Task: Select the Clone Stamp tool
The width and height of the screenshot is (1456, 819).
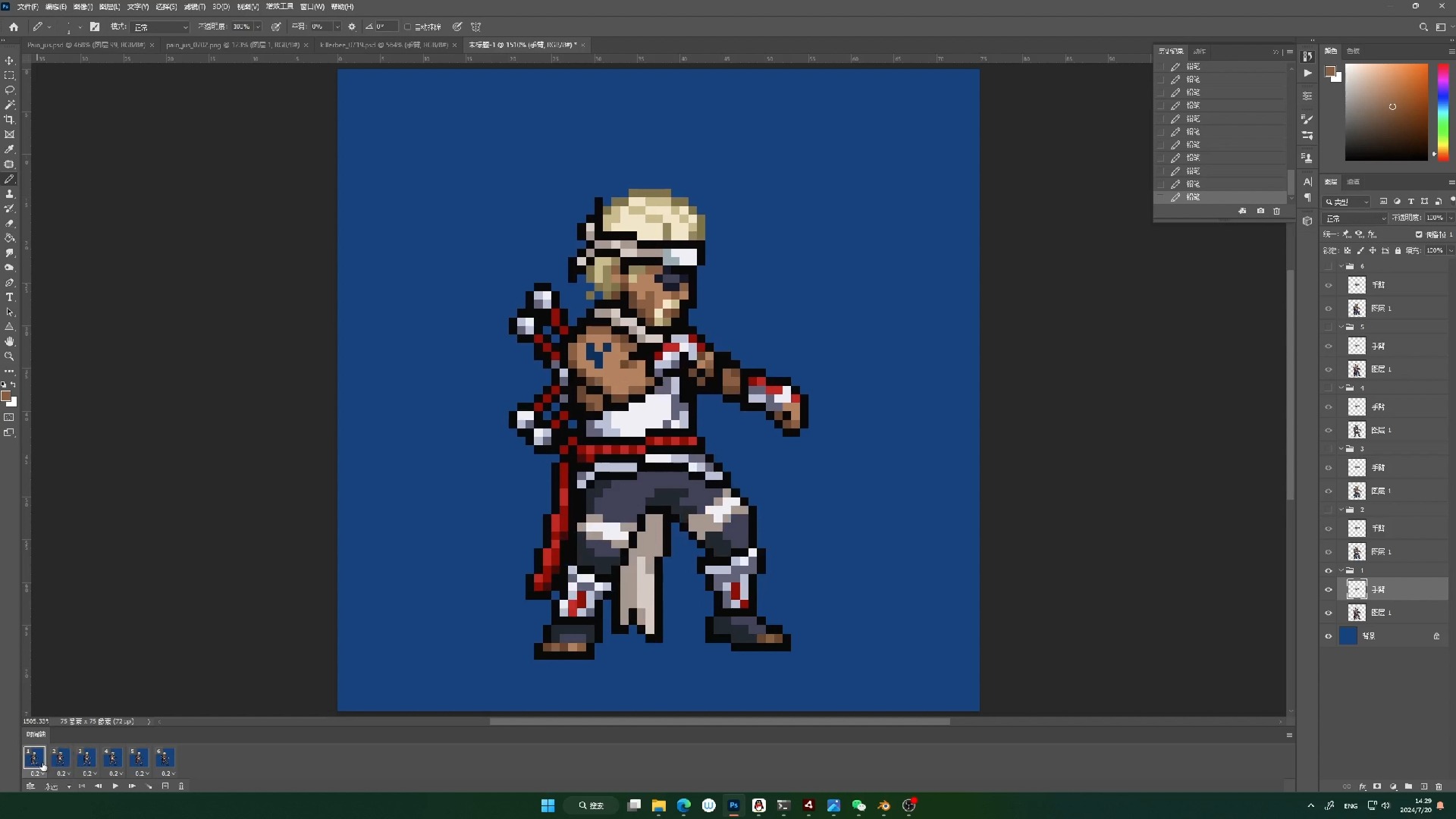Action: pyautogui.click(x=10, y=194)
